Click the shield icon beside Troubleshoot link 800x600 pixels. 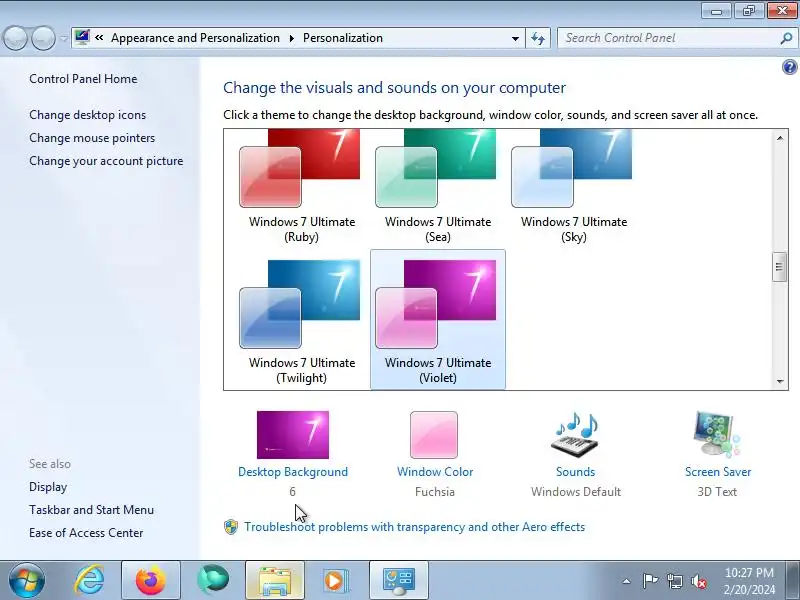tap(231, 527)
